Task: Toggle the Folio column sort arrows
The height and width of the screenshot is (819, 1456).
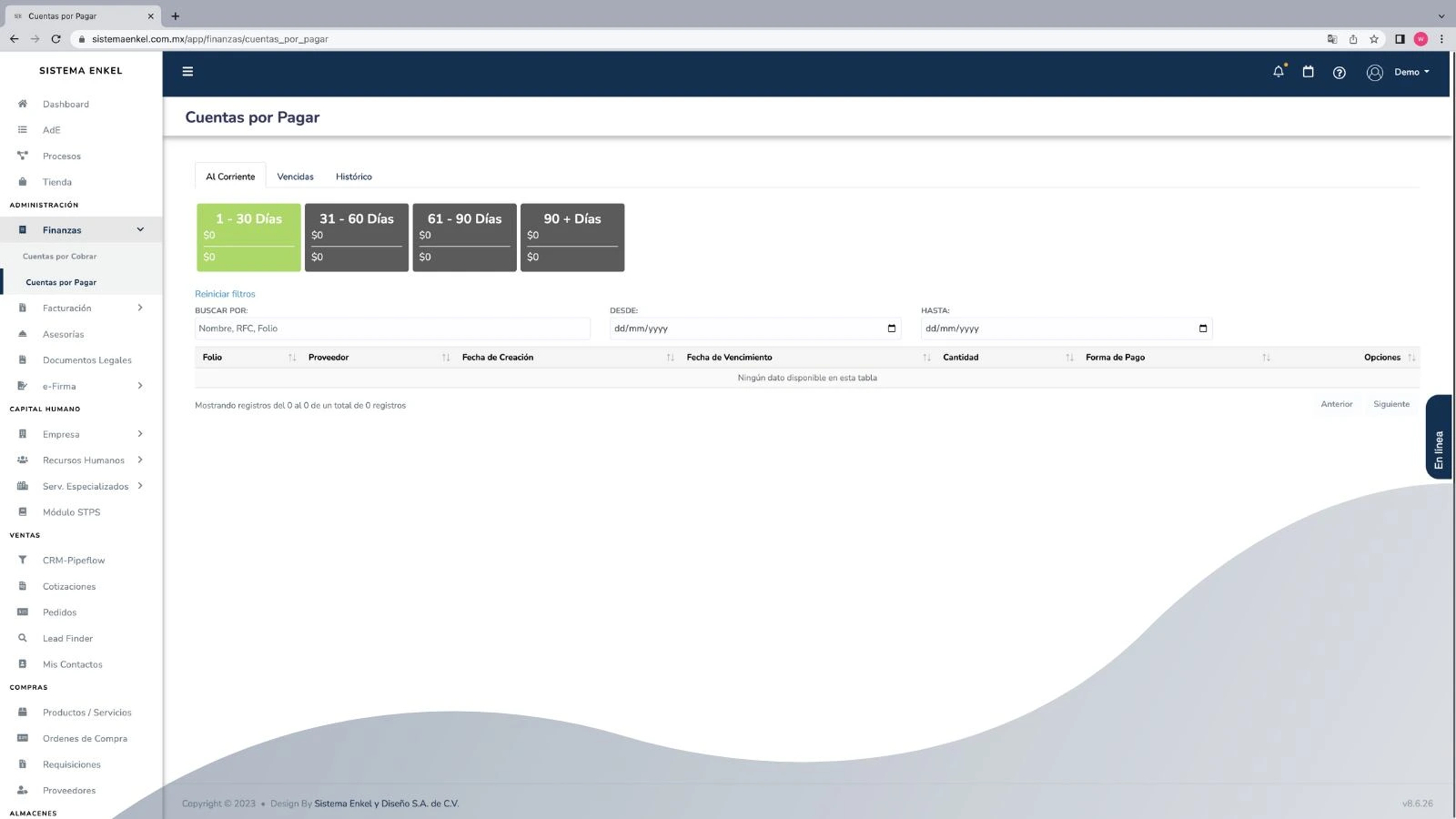Action: pyautogui.click(x=290, y=357)
